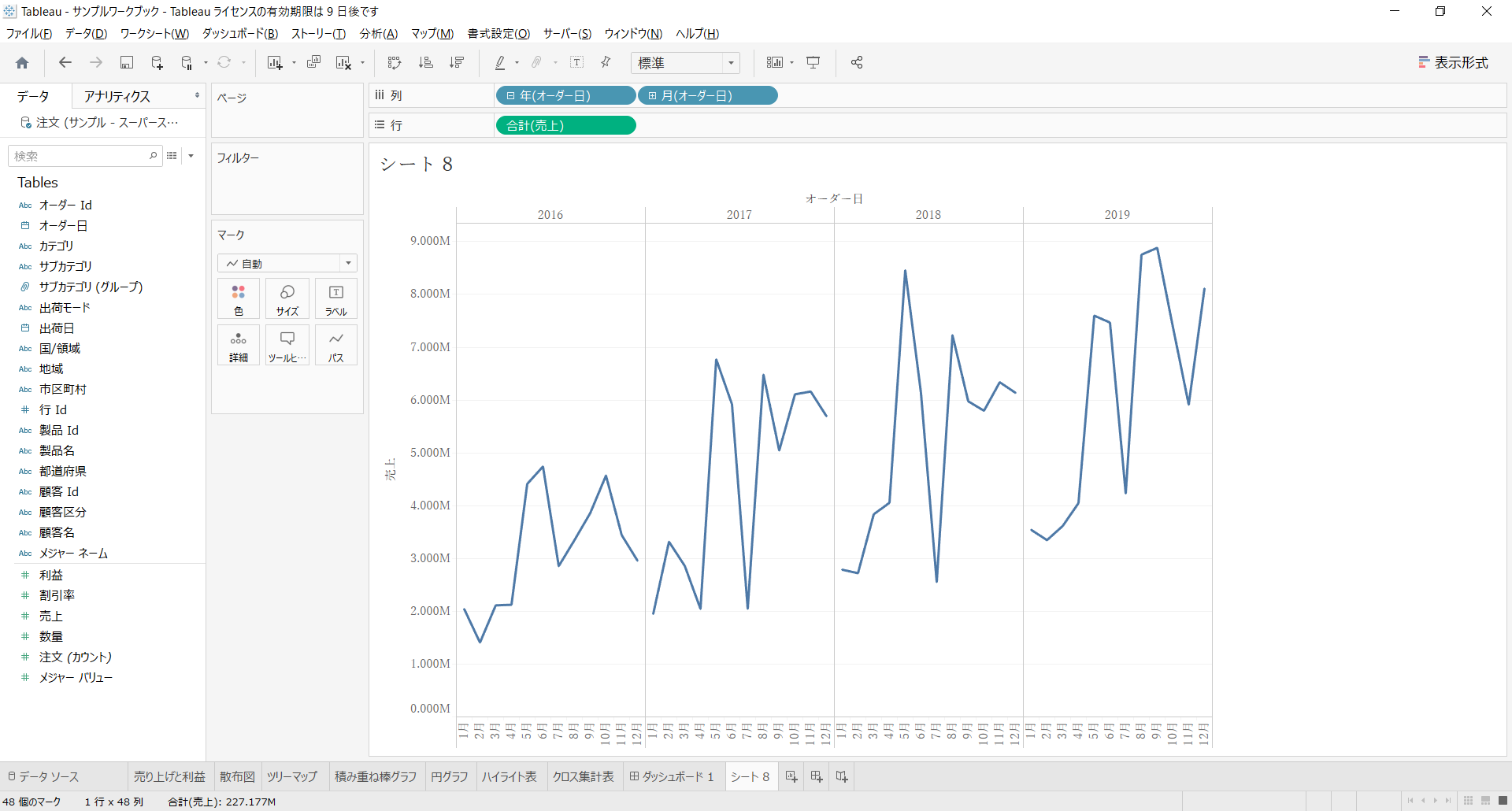
Task: Open the ワークシート(W) menu
Action: coord(154,34)
